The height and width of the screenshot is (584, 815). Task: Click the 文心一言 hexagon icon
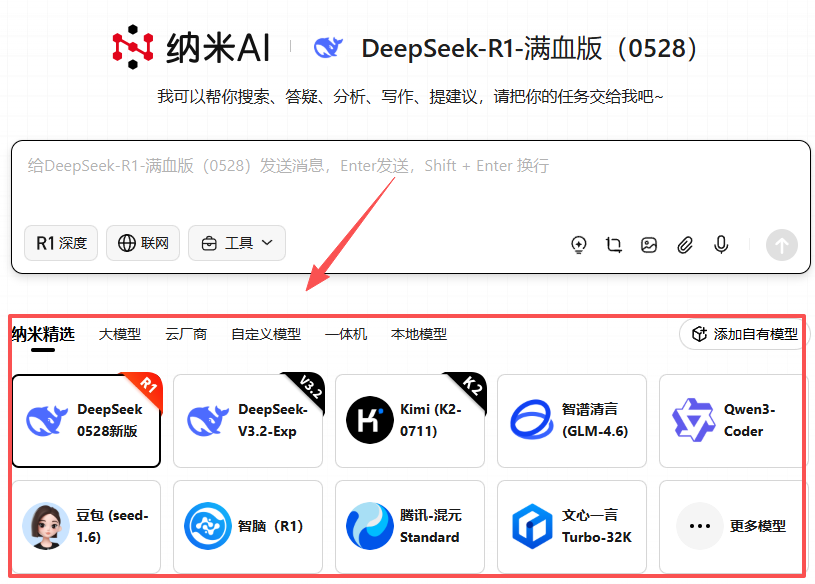(532, 526)
